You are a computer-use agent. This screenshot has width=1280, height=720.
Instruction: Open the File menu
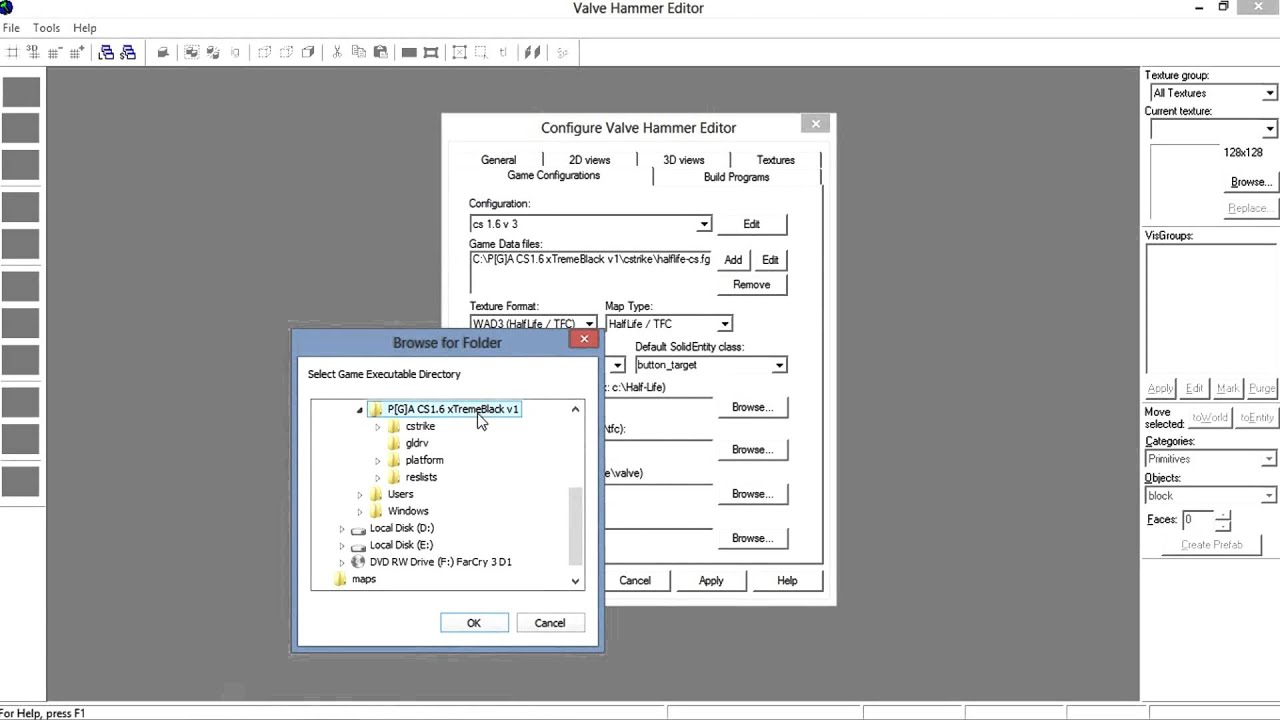[x=11, y=28]
